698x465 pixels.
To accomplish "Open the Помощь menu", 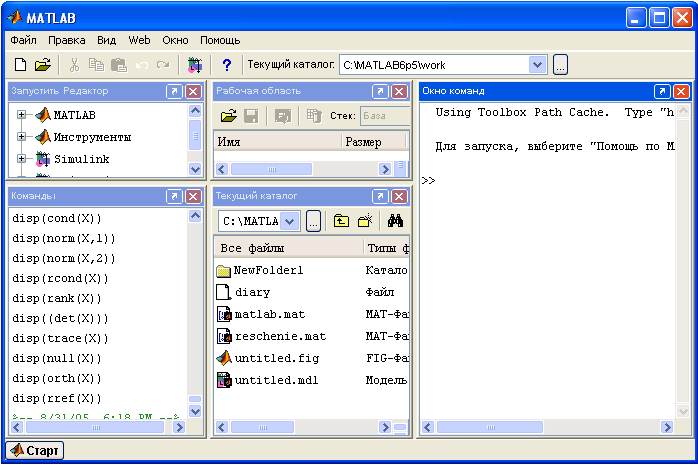I will pos(220,40).
